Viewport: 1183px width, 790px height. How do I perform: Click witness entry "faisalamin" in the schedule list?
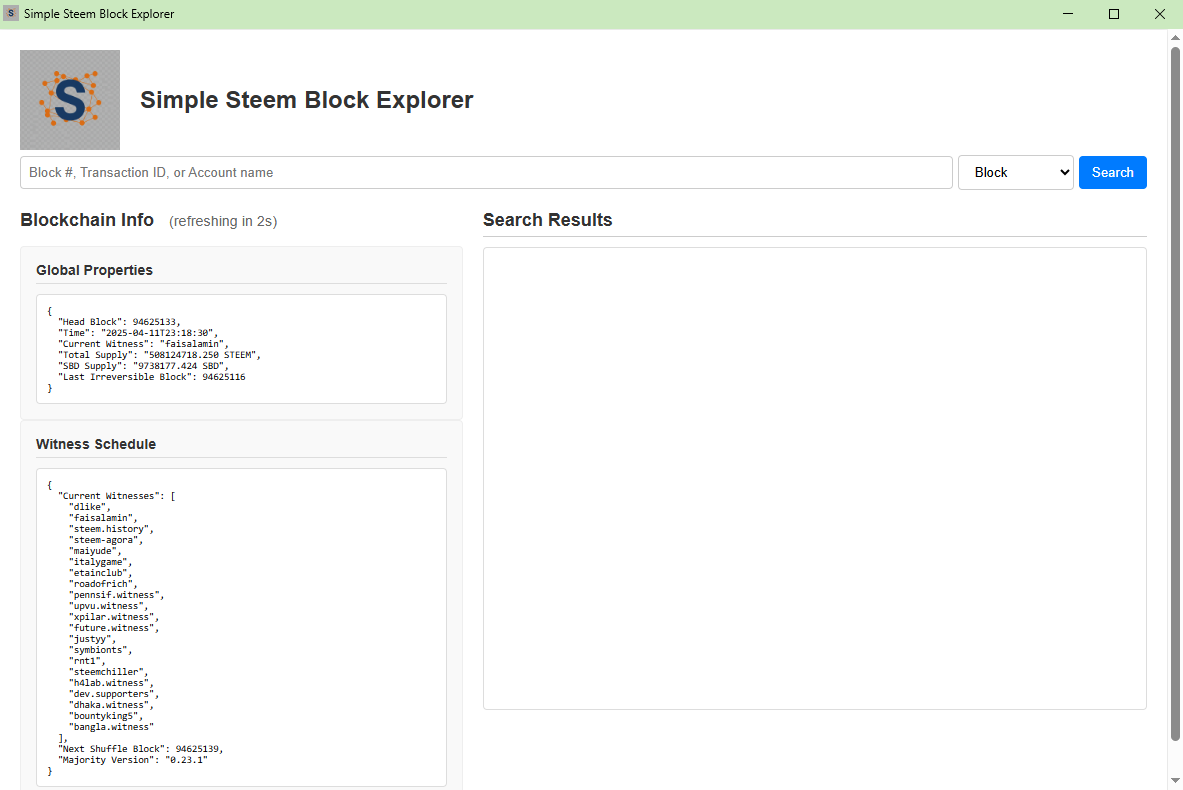[103, 518]
